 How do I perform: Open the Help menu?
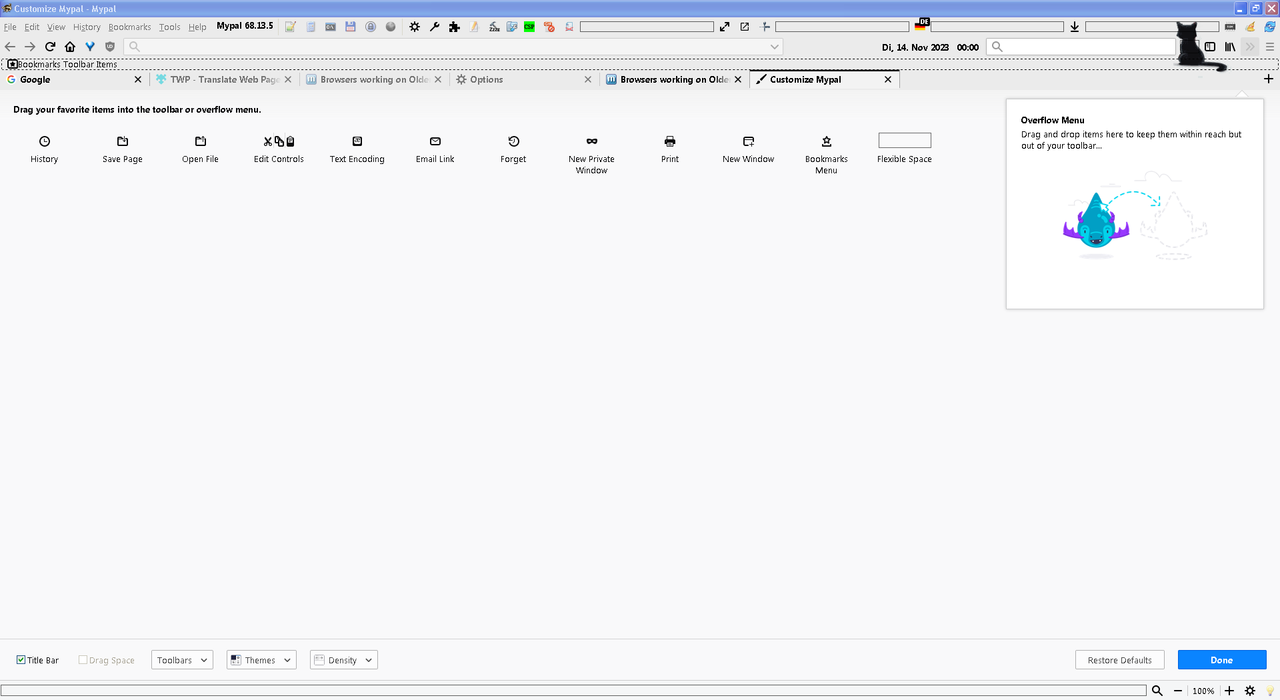point(197,27)
